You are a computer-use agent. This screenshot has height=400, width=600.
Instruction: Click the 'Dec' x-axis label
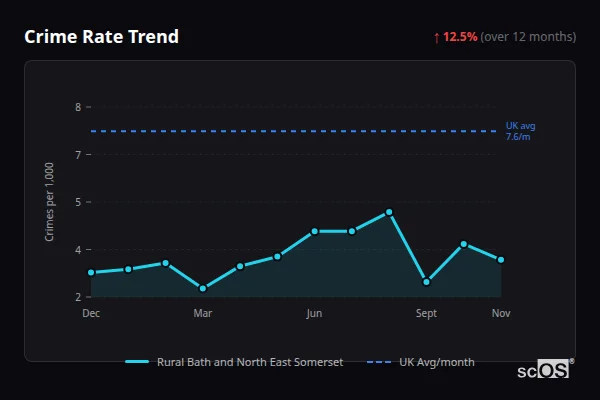pos(91,313)
